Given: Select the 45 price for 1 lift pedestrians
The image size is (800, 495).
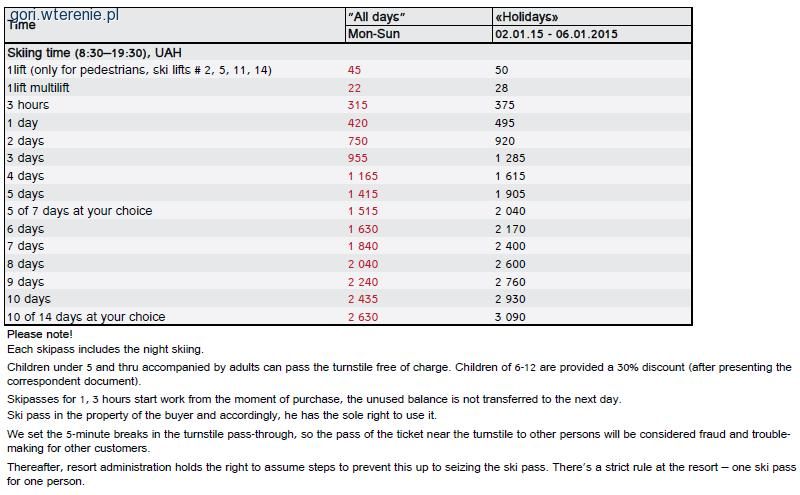Looking at the screenshot, I should [x=354, y=70].
